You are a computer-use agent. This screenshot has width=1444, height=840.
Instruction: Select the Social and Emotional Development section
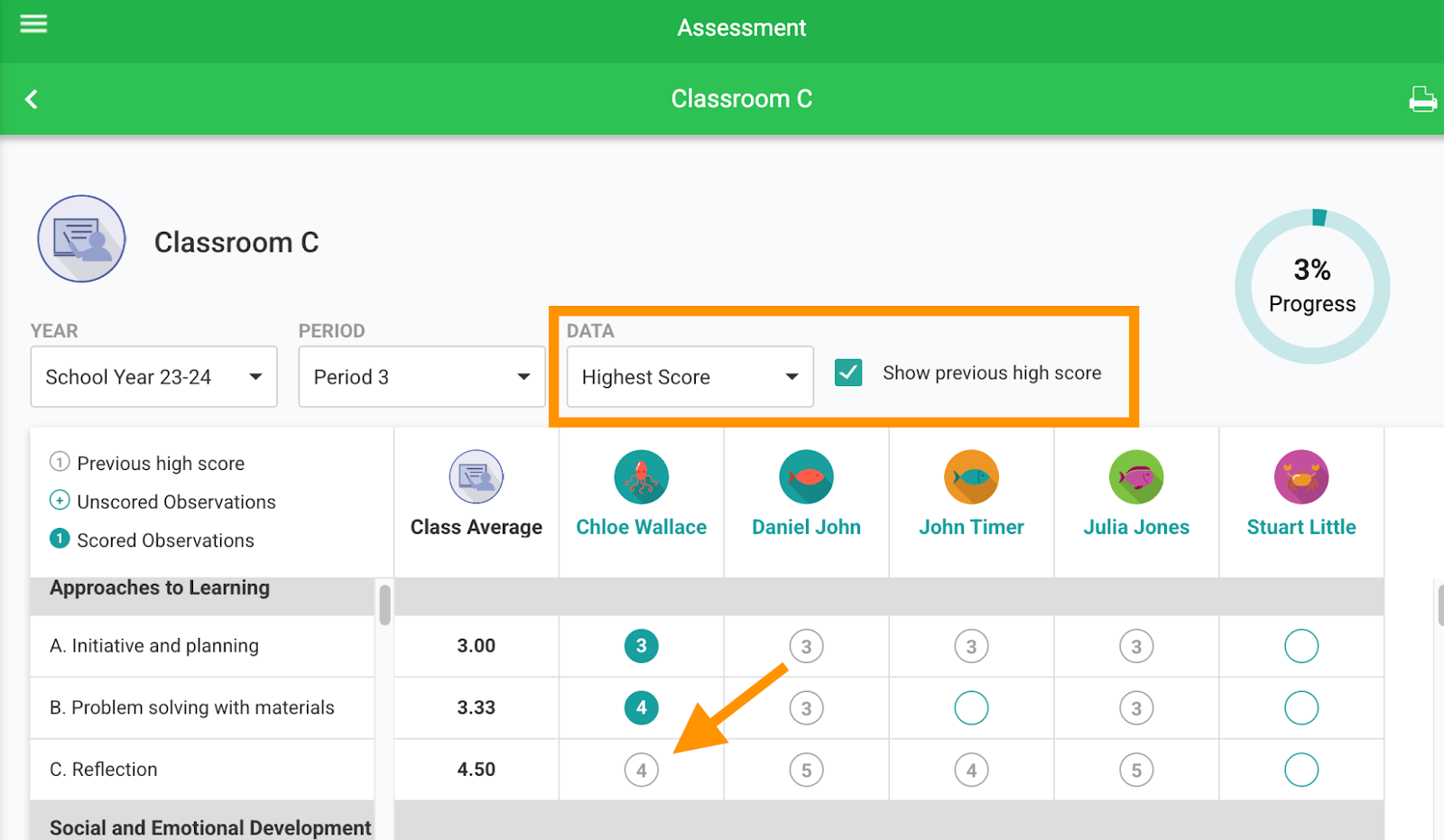[x=210, y=826]
